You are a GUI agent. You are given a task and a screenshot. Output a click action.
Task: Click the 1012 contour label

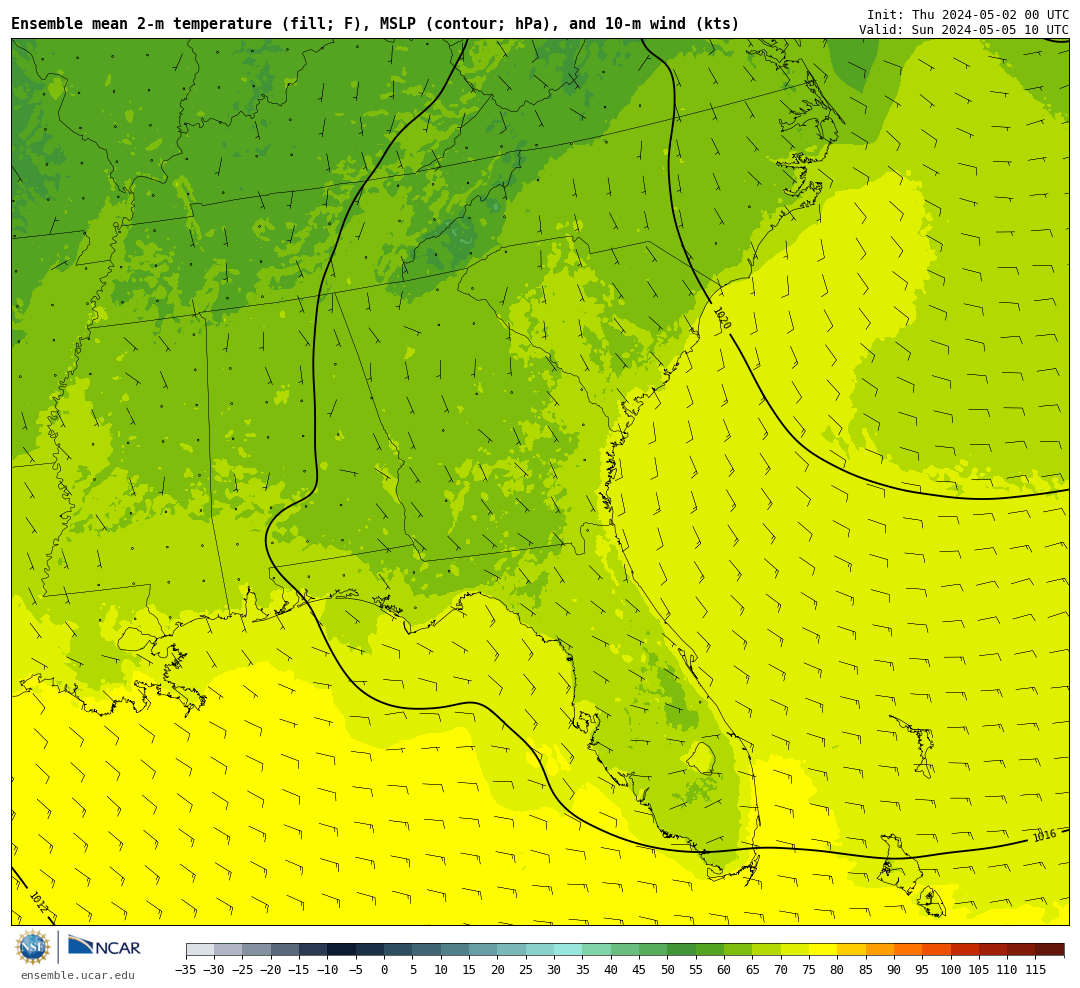[39, 902]
